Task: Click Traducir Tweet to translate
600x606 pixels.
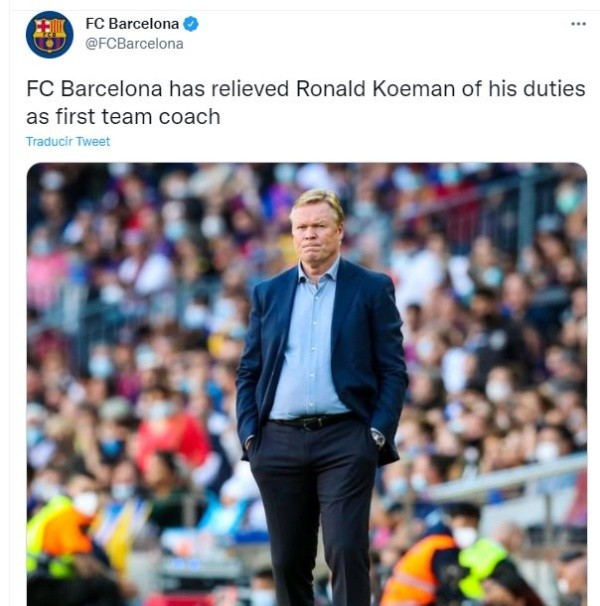Action: tap(68, 141)
